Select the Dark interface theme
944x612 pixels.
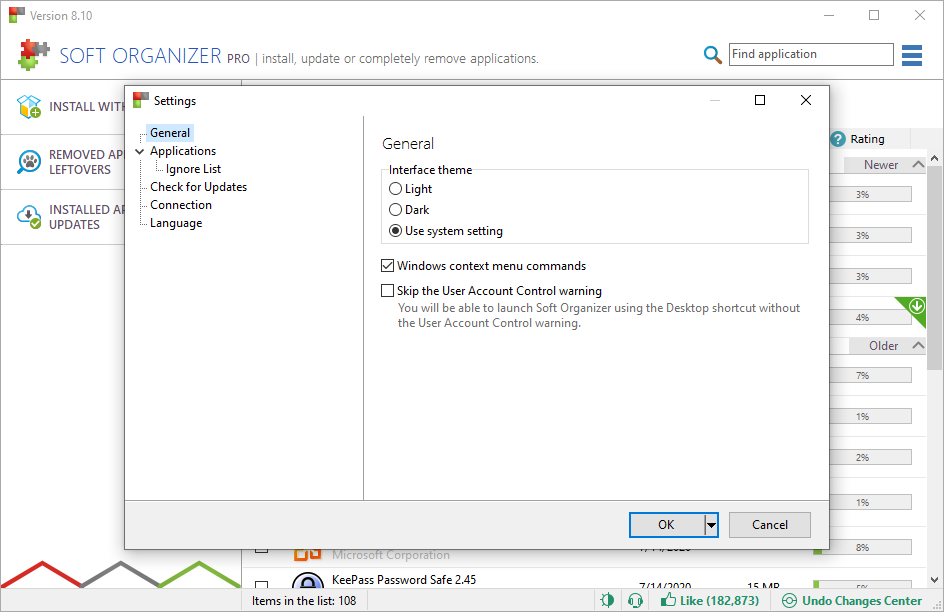(395, 210)
